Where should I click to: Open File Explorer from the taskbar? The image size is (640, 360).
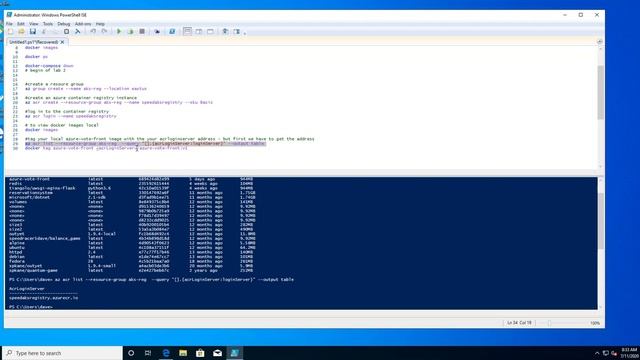click(183, 353)
